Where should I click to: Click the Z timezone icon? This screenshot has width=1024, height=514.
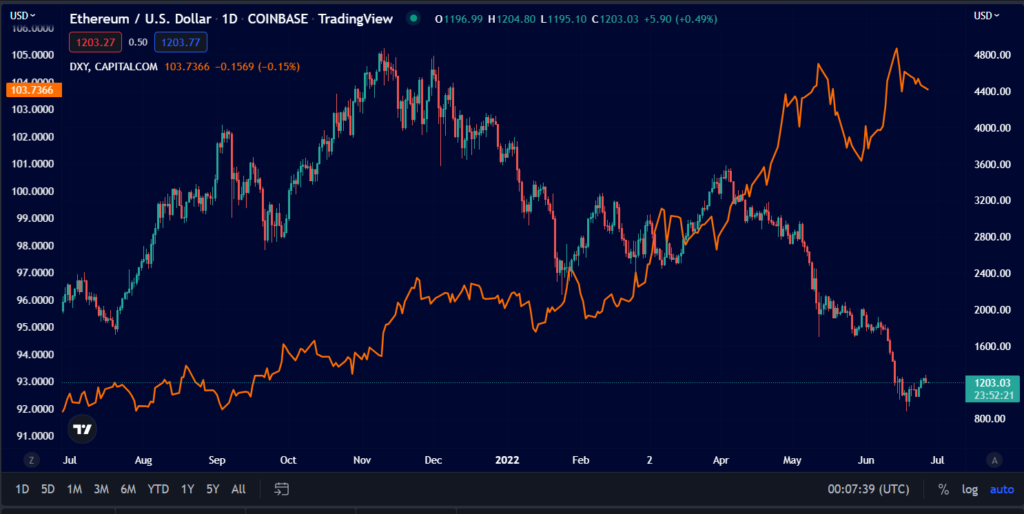coord(31,460)
